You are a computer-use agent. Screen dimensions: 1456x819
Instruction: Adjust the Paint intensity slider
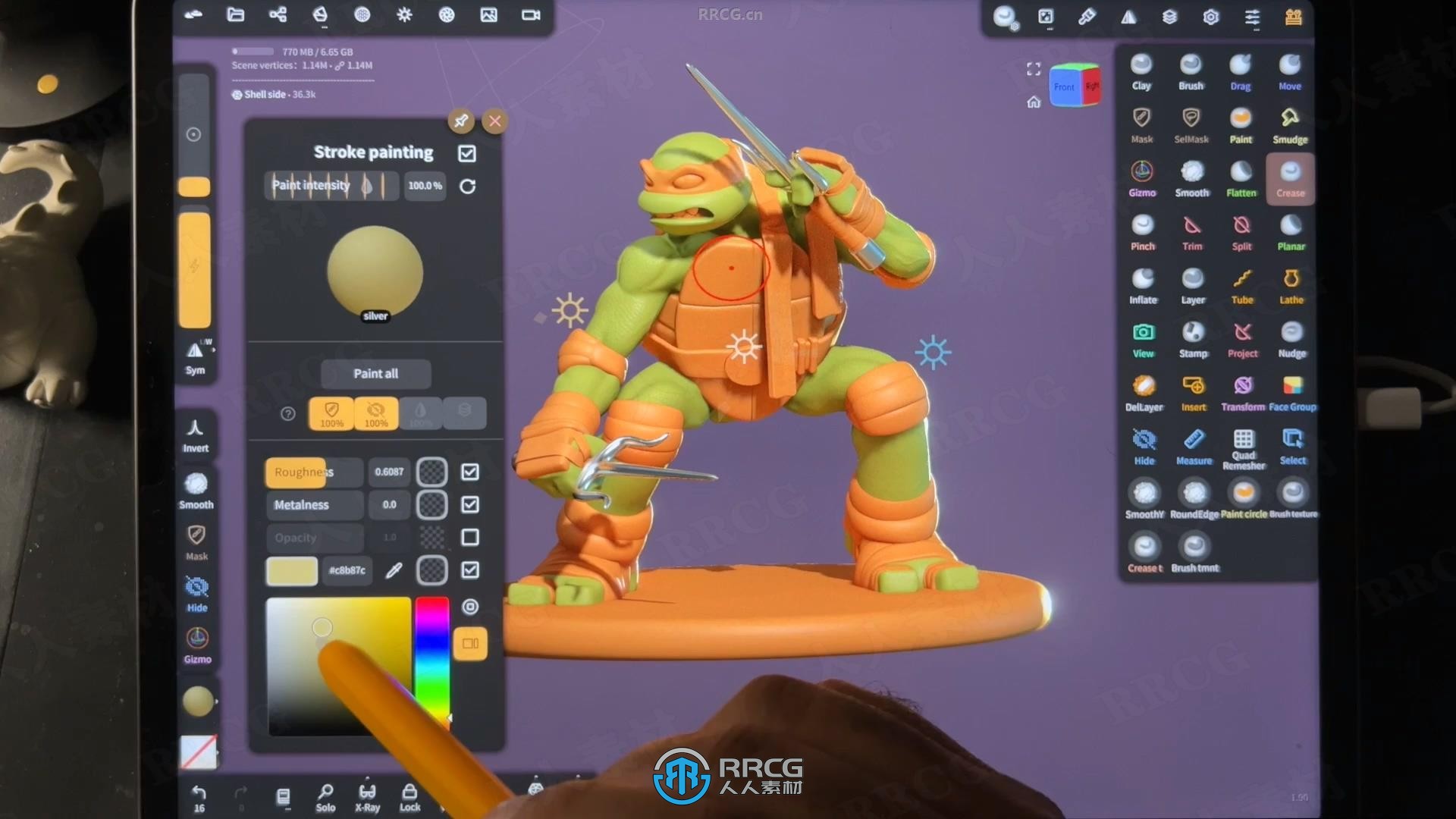click(331, 185)
